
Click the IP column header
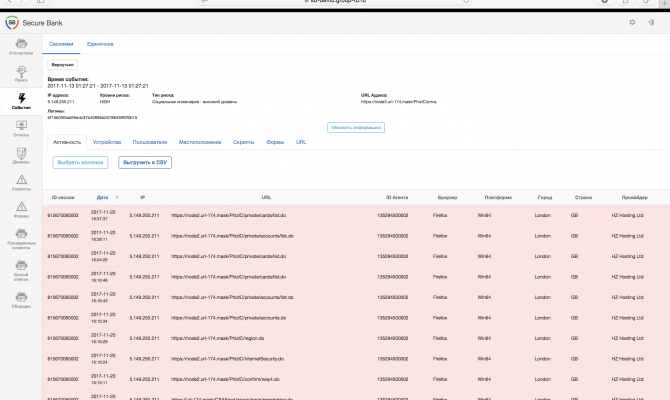[x=142, y=197]
